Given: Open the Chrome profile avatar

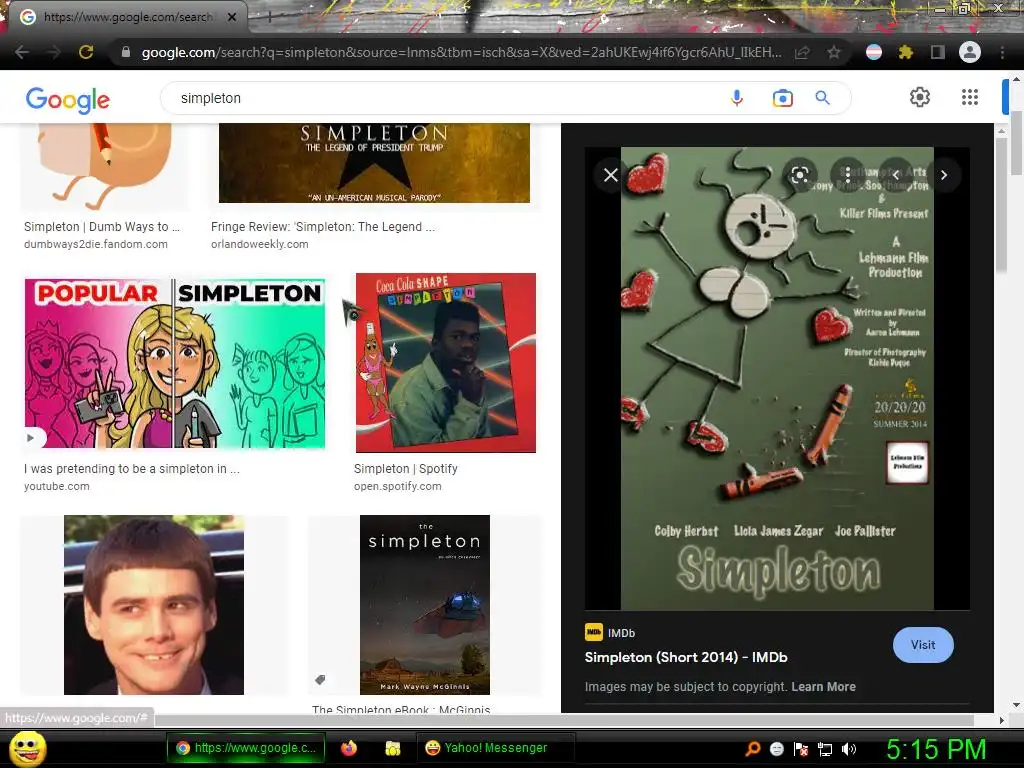Looking at the screenshot, I should point(970,52).
